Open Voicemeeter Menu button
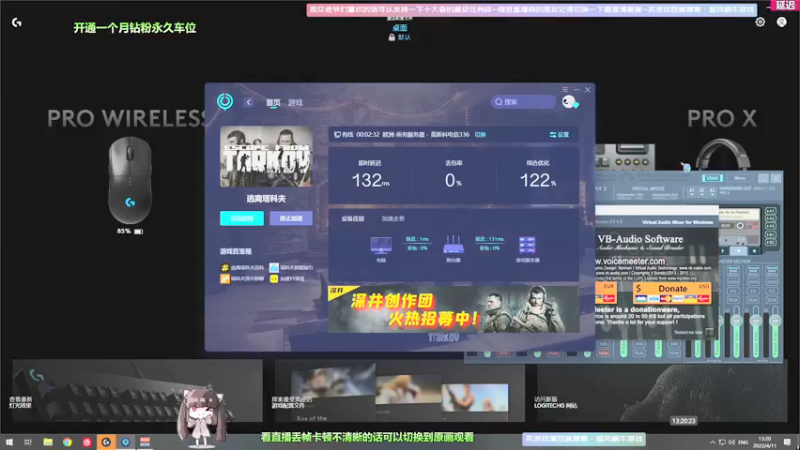This screenshot has width=800, height=450. coord(740,178)
